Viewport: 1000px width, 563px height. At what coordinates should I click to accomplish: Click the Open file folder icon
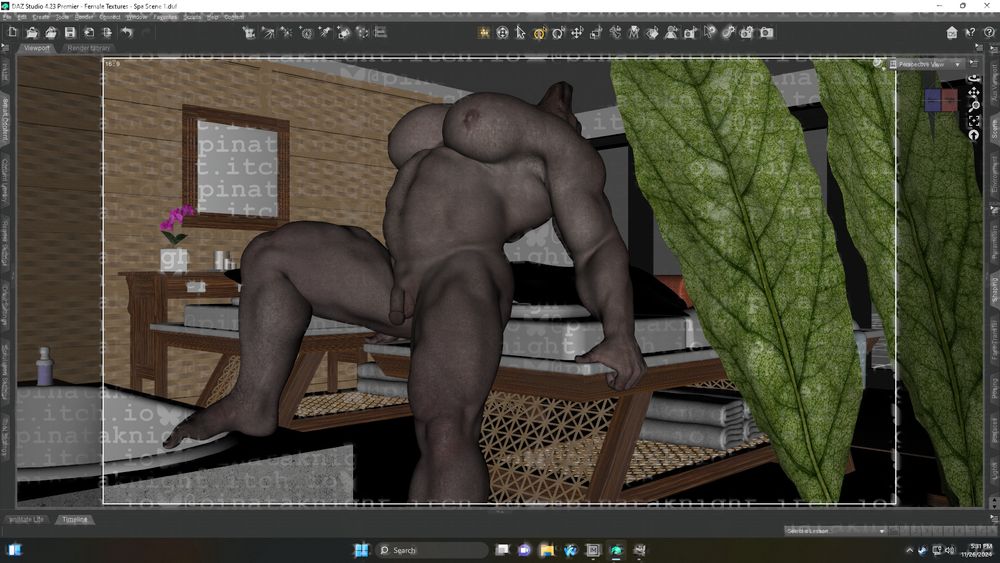tap(32, 32)
